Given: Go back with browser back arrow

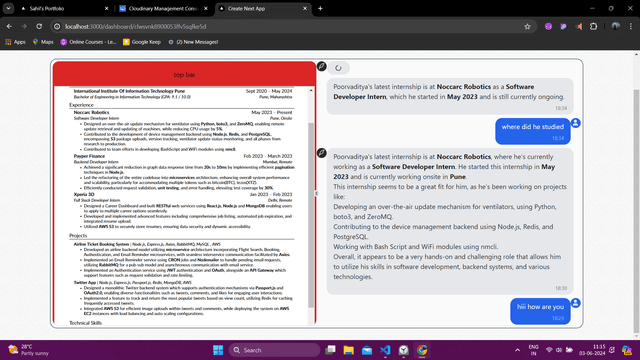Looking at the screenshot, I should point(9,27).
